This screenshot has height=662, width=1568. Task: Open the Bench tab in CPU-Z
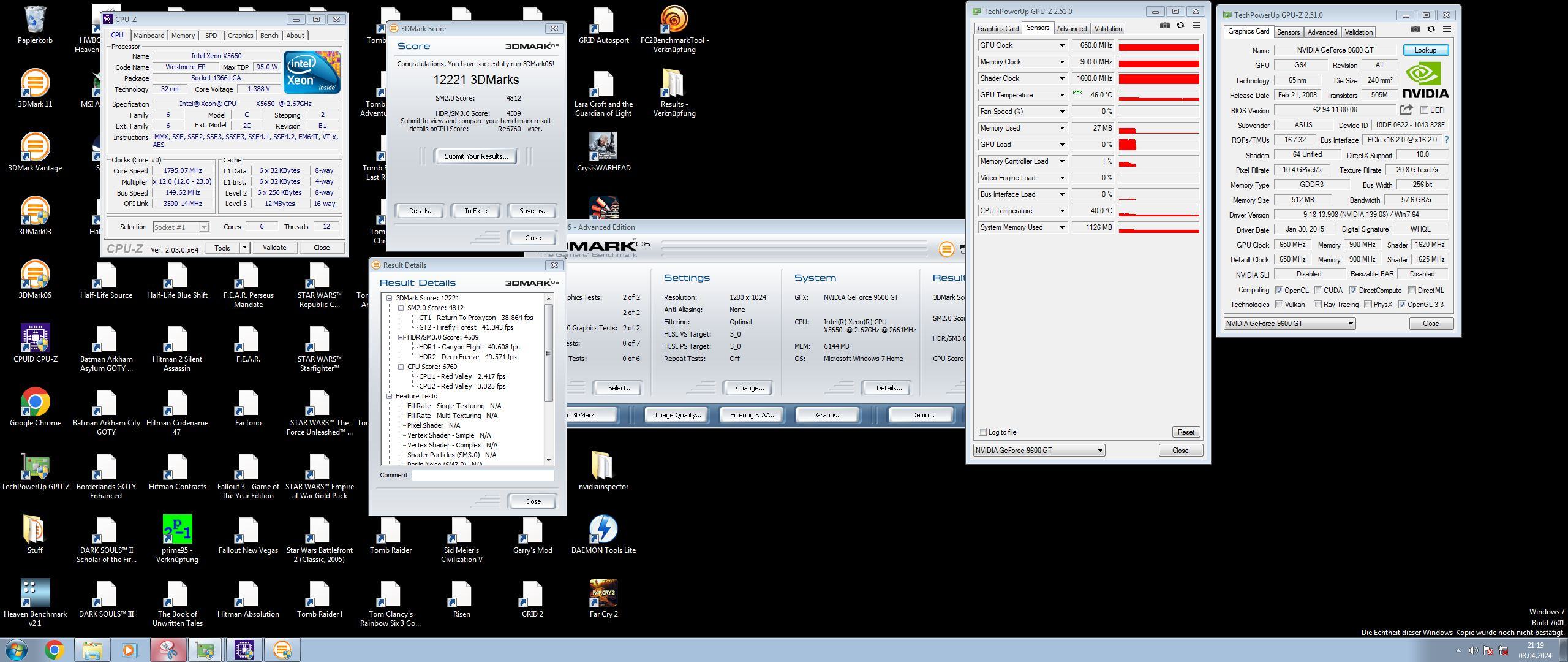269,36
